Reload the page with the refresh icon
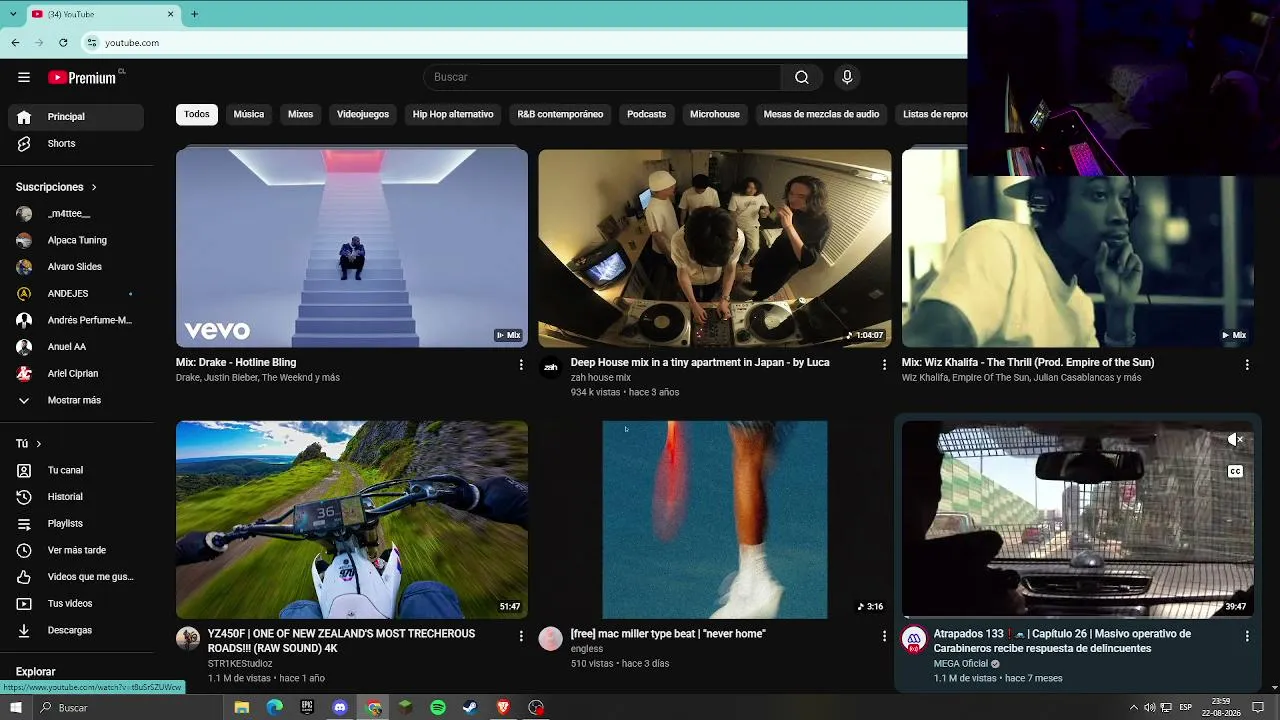 click(x=63, y=43)
